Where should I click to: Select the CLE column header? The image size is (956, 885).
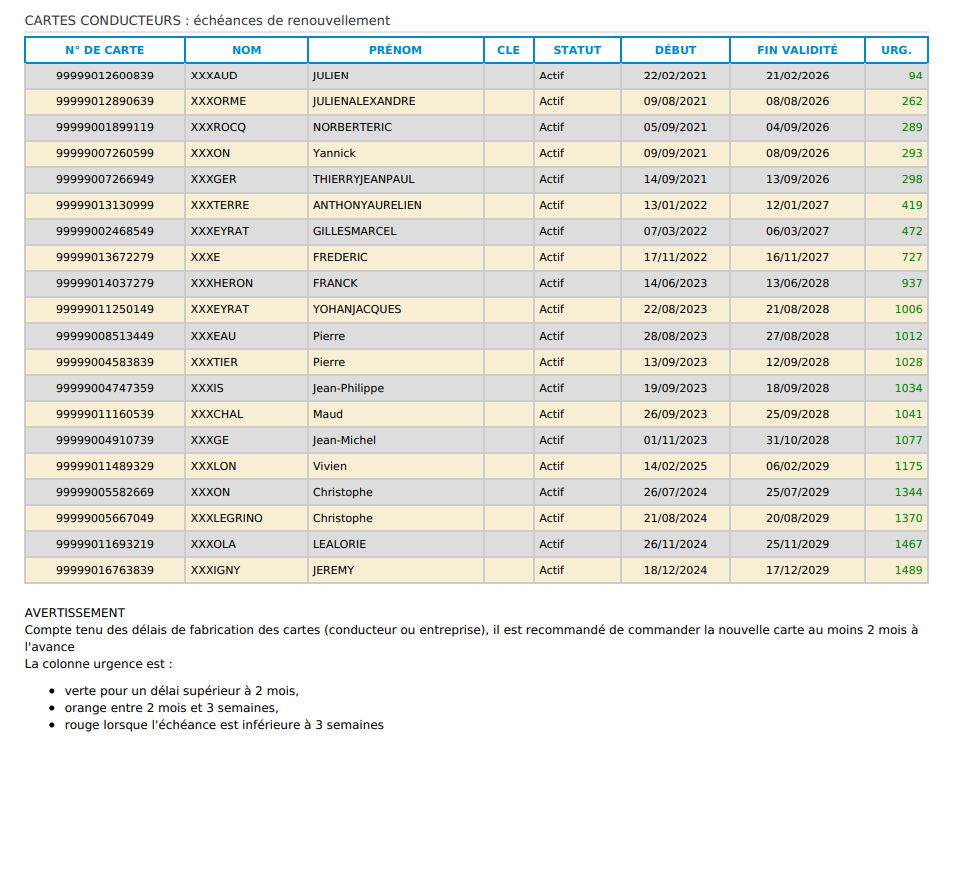(508, 50)
